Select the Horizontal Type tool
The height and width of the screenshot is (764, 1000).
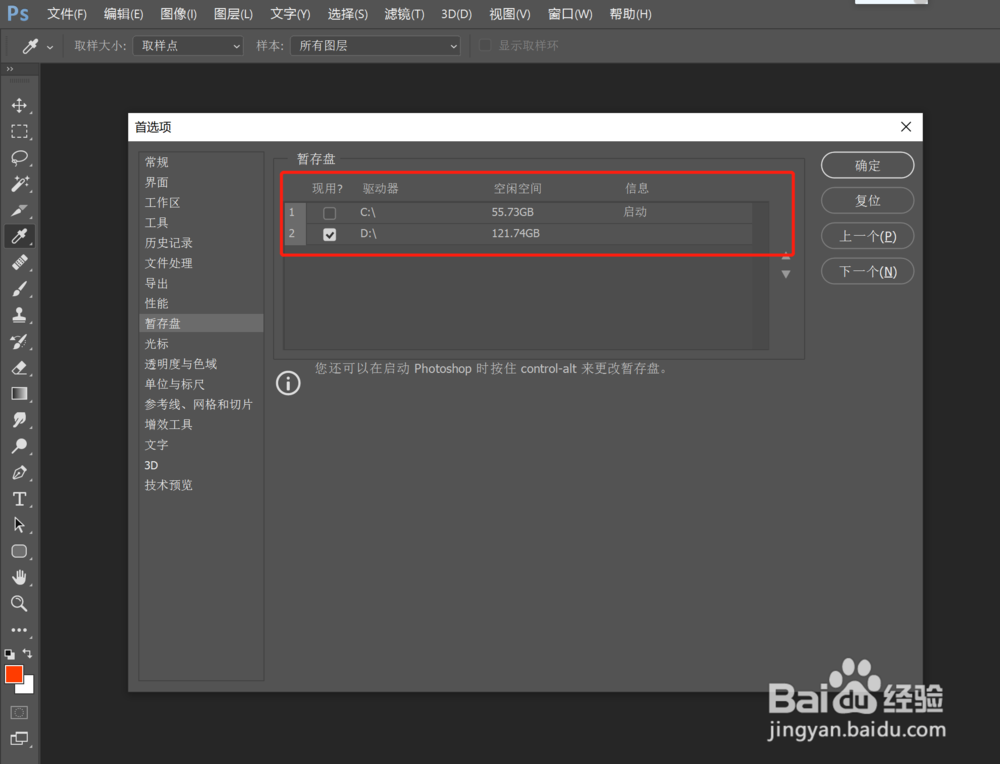19,499
